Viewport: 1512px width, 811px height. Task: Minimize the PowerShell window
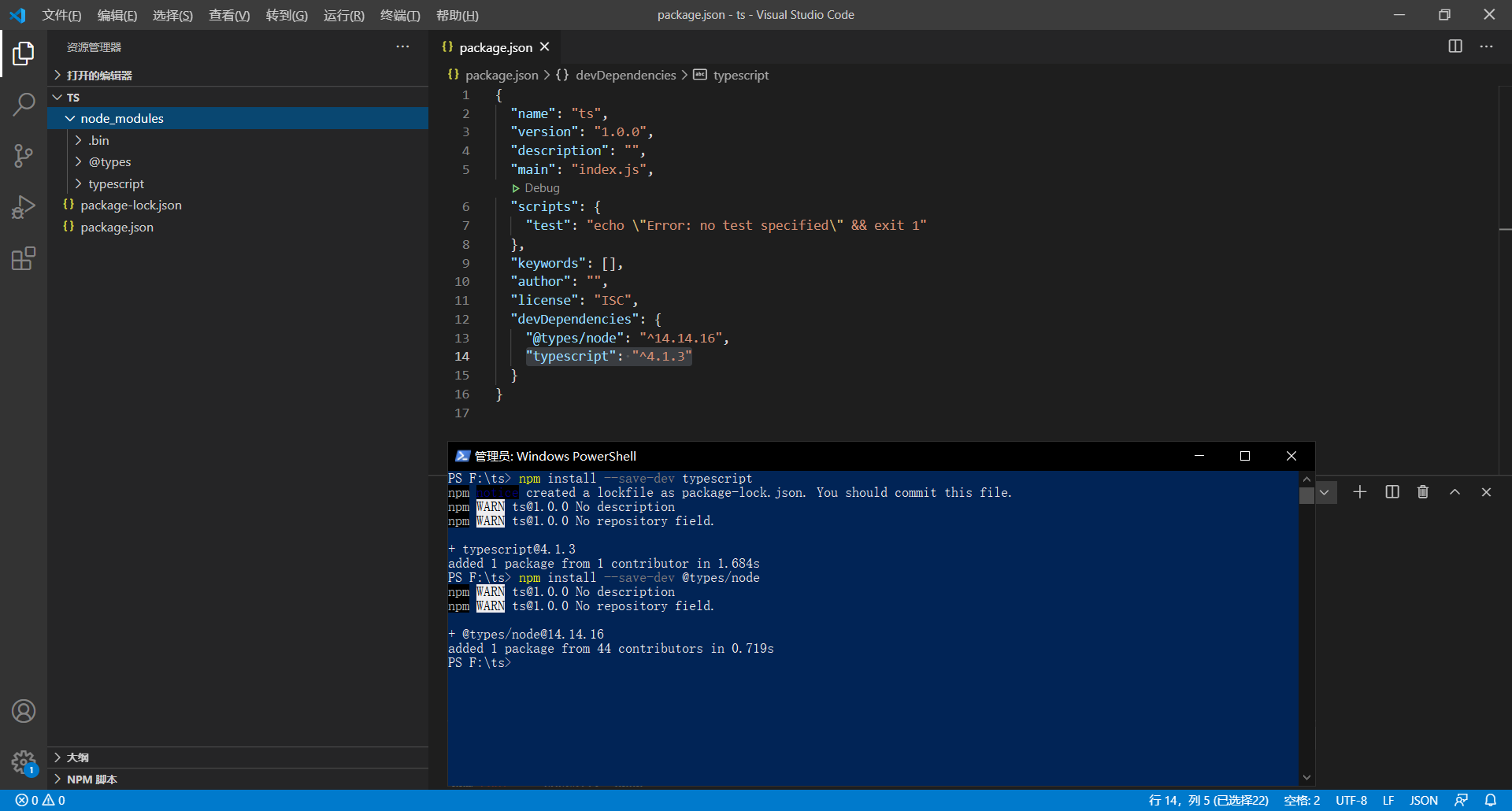1199,456
